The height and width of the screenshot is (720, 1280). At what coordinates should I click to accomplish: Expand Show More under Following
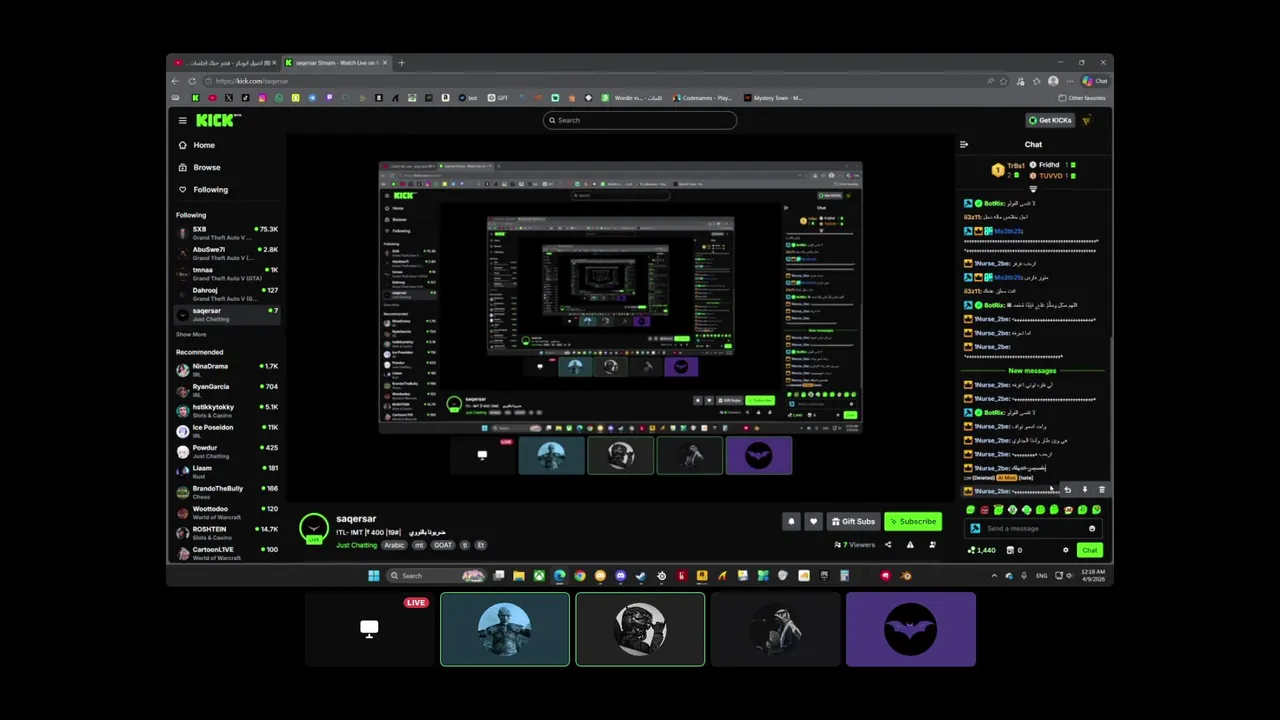191,334
